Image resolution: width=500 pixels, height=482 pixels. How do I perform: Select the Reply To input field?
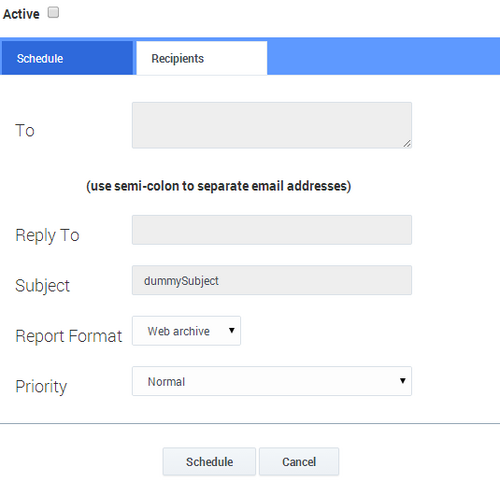(x=272, y=230)
